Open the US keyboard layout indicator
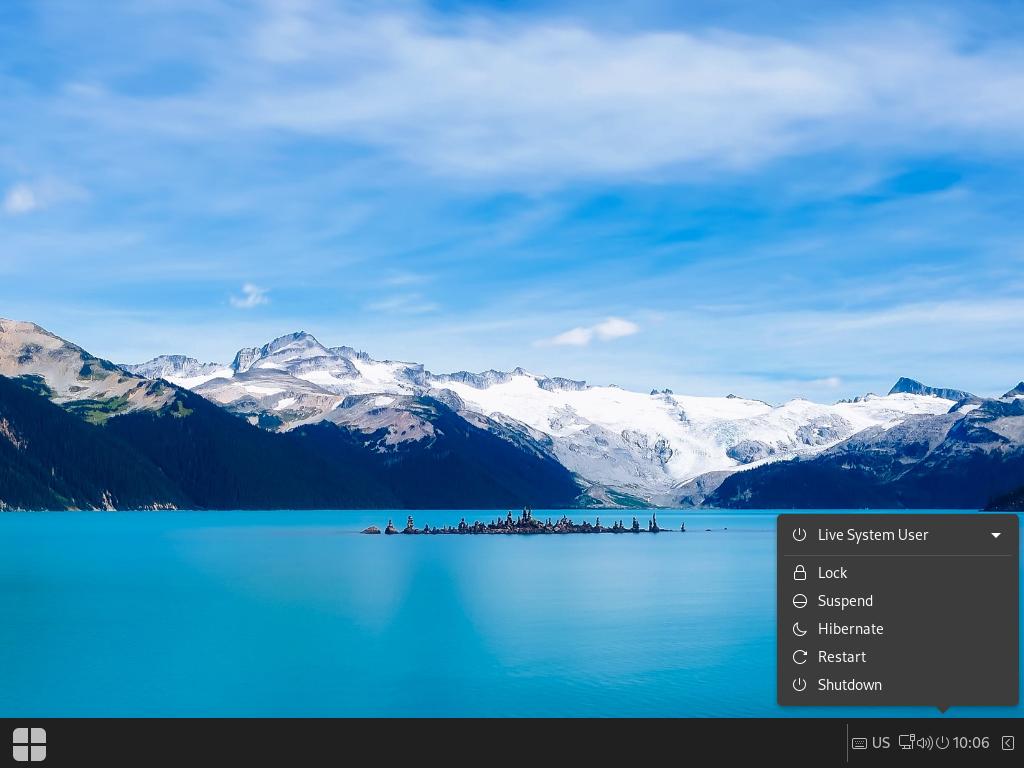1024x768 pixels. coord(871,743)
